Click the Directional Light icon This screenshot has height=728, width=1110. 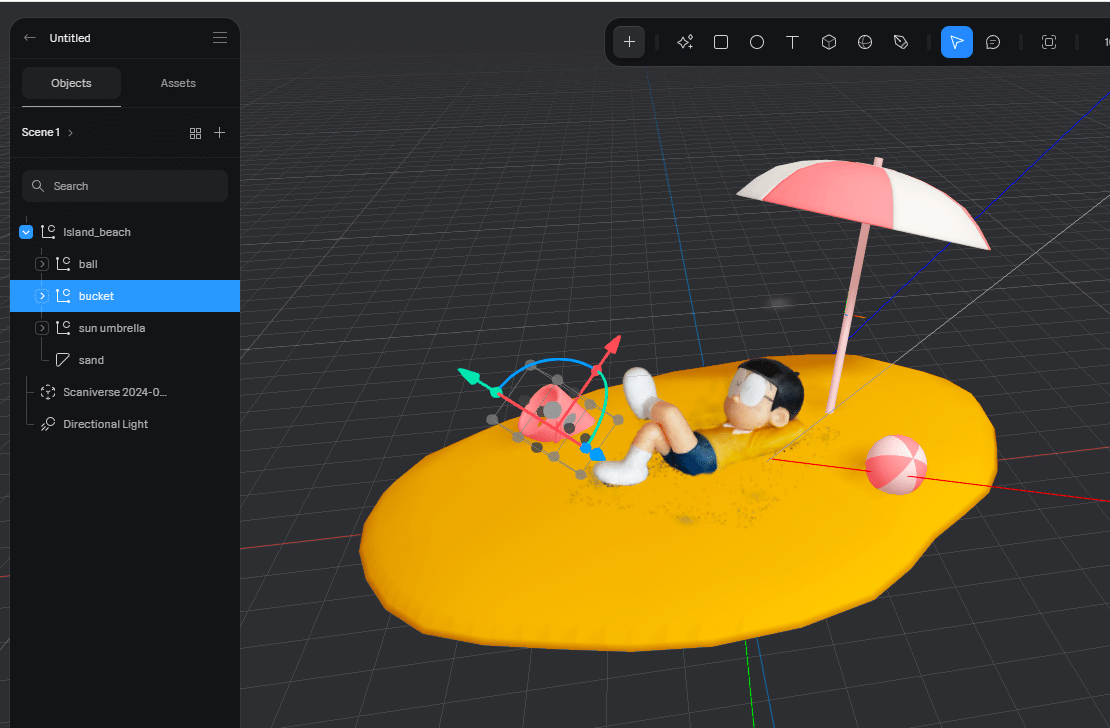(48, 423)
